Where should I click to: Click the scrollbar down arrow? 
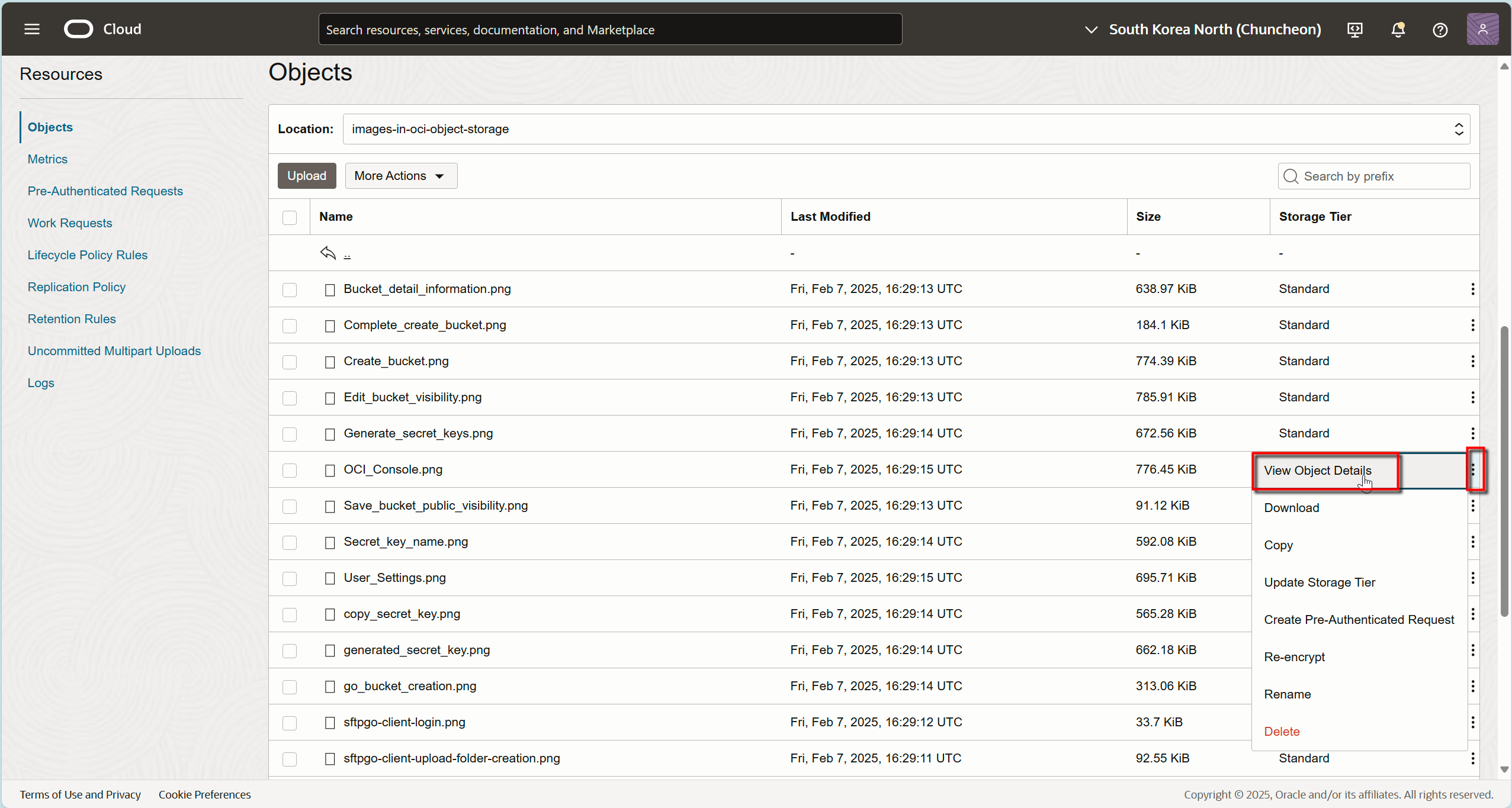(1504, 770)
